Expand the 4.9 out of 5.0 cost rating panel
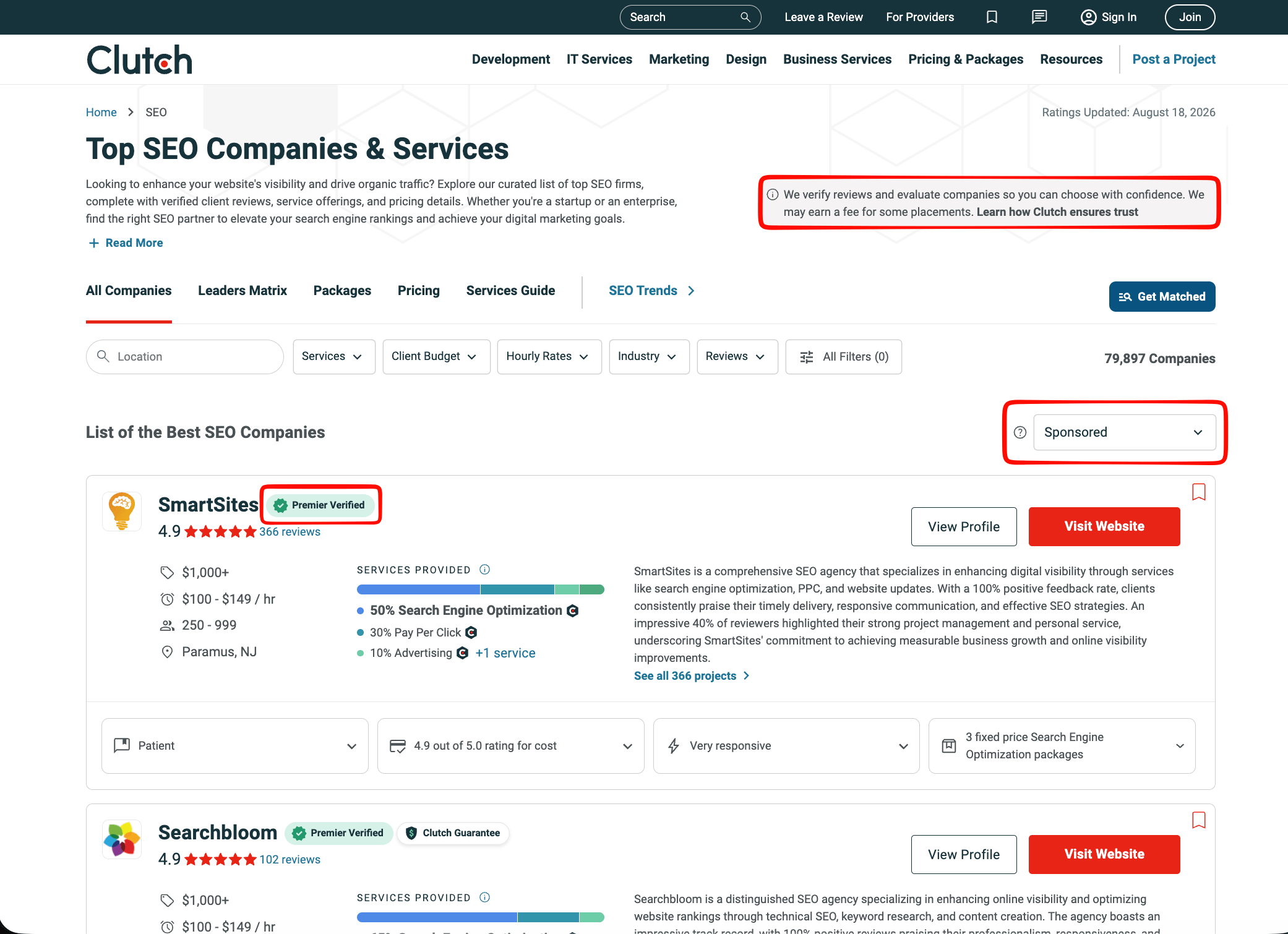Image resolution: width=1288 pixels, height=934 pixels. pyautogui.click(x=511, y=746)
